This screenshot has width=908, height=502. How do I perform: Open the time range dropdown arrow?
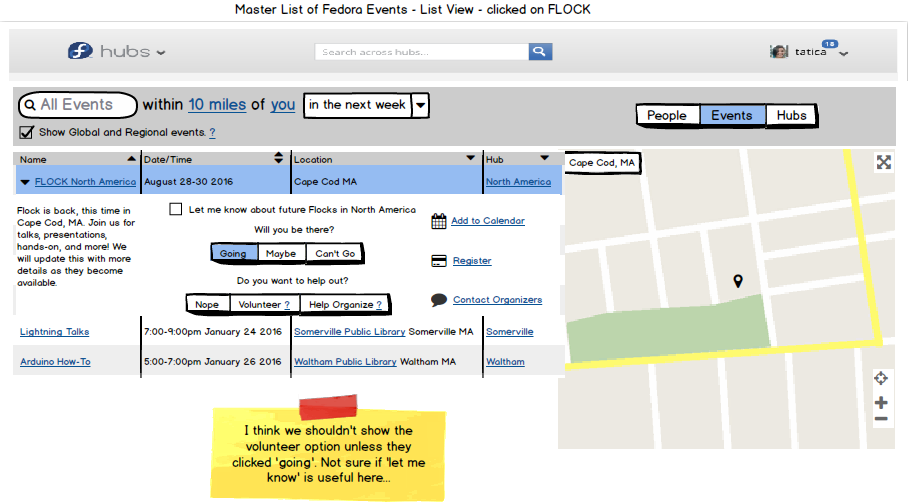click(x=420, y=105)
